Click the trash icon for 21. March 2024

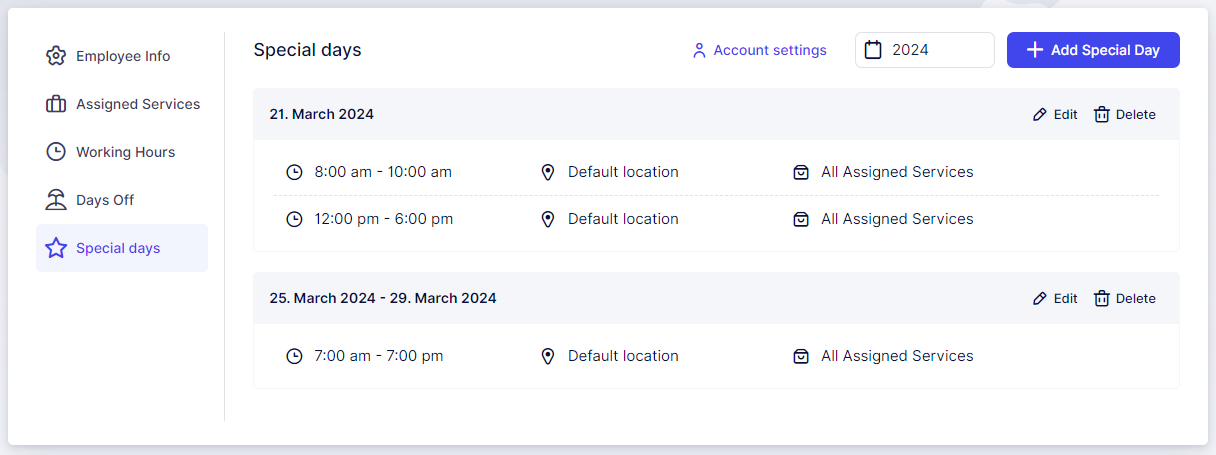point(1101,115)
